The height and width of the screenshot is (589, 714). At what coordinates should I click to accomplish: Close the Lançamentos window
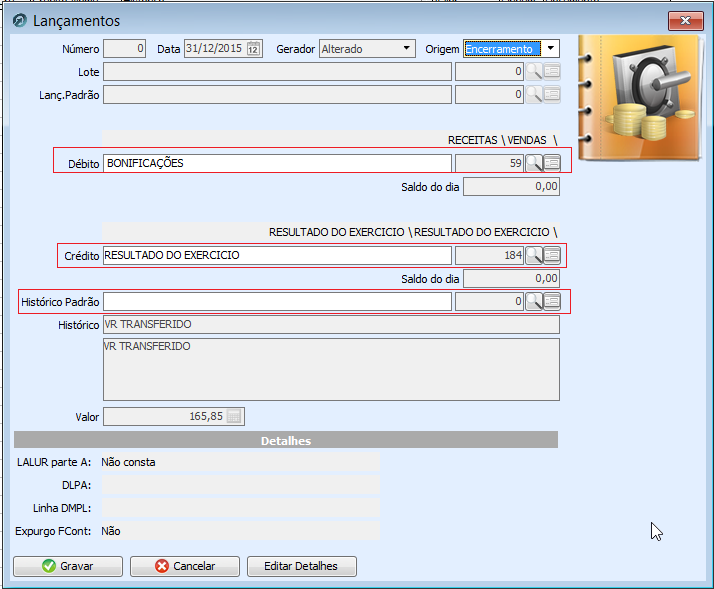[x=685, y=20]
